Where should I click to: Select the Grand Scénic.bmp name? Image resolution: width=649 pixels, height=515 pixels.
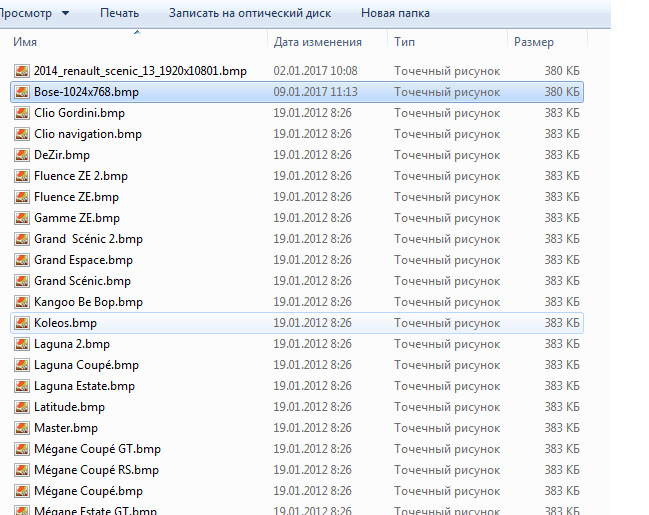coord(82,281)
